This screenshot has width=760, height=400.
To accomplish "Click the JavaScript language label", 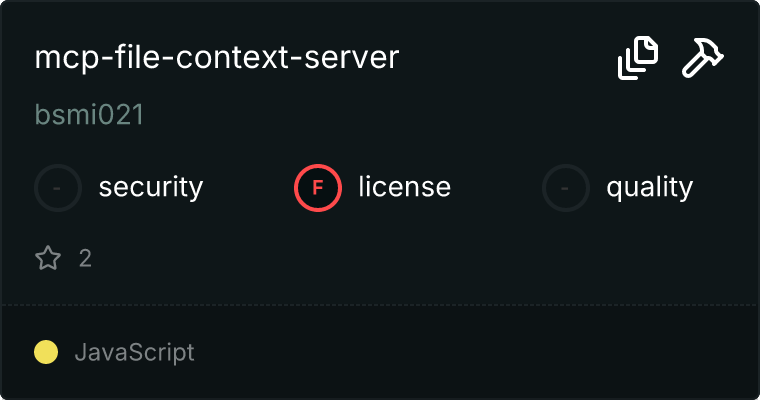I will pos(134,352).
